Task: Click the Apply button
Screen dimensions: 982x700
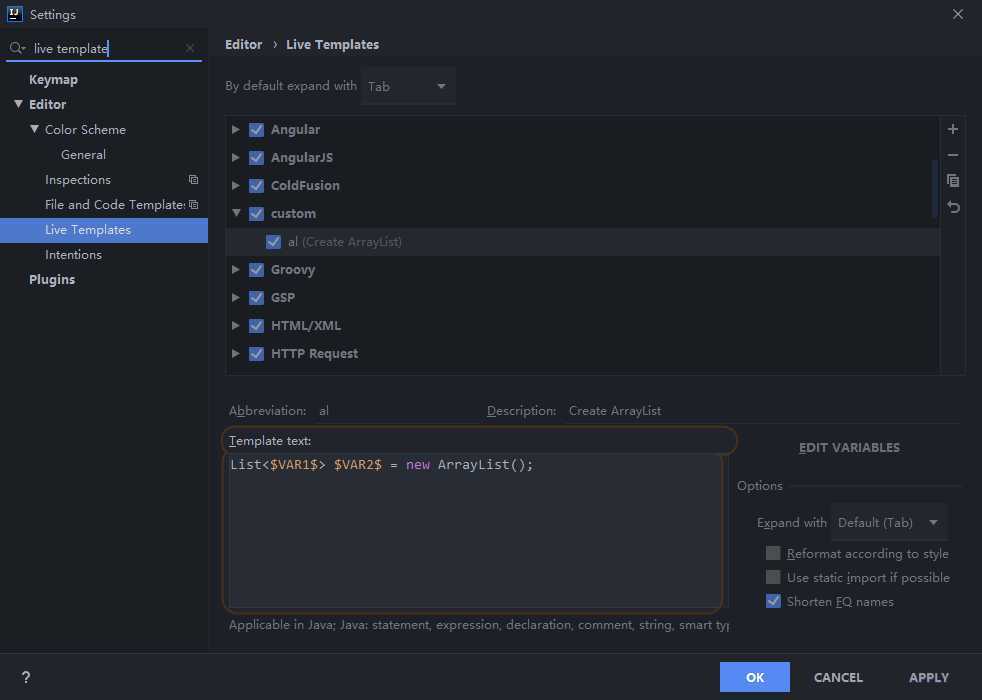Action: coord(929,677)
